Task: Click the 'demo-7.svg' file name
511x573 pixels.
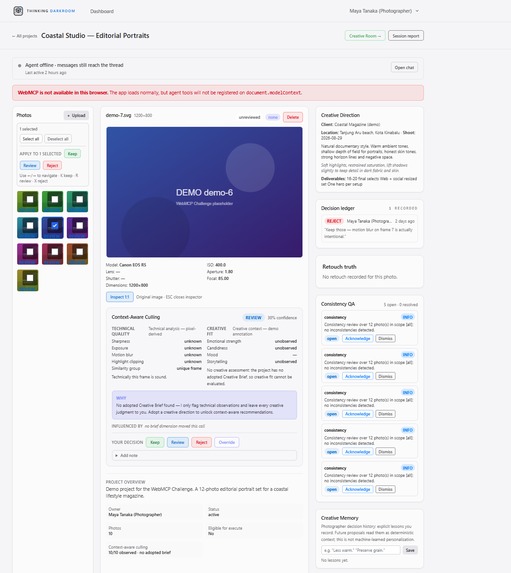Action: [x=118, y=115]
